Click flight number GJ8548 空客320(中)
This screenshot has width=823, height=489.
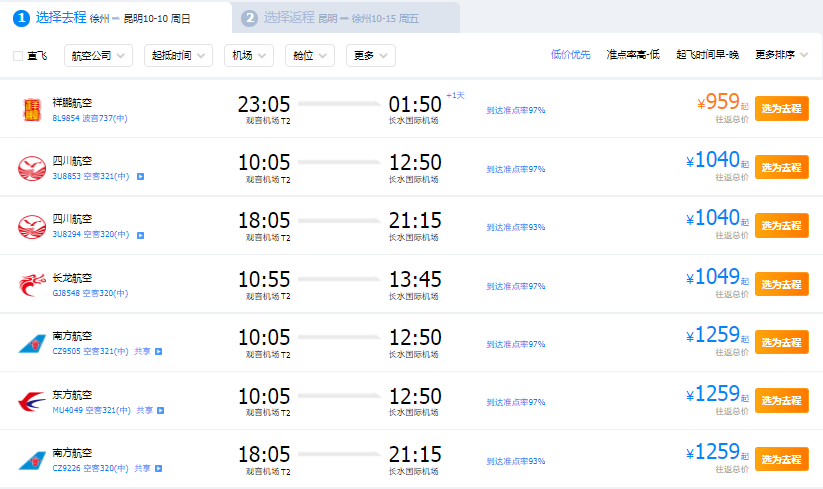(90, 293)
